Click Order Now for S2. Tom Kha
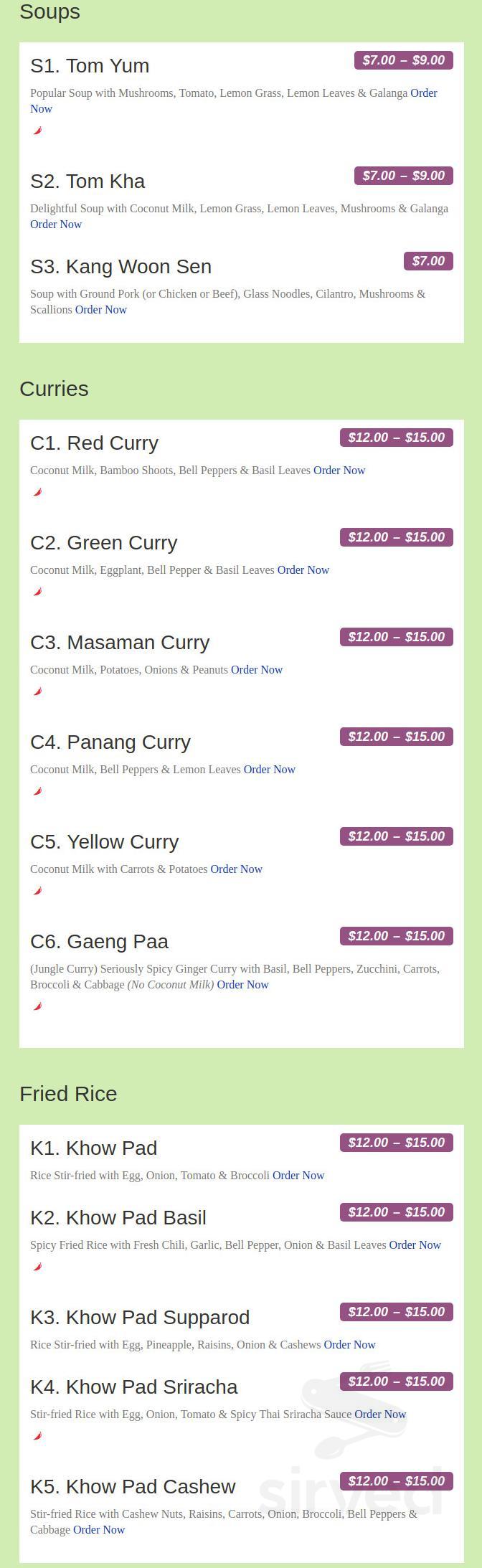The width and height of the screenshot is (482, 1568). coord(56,224)
